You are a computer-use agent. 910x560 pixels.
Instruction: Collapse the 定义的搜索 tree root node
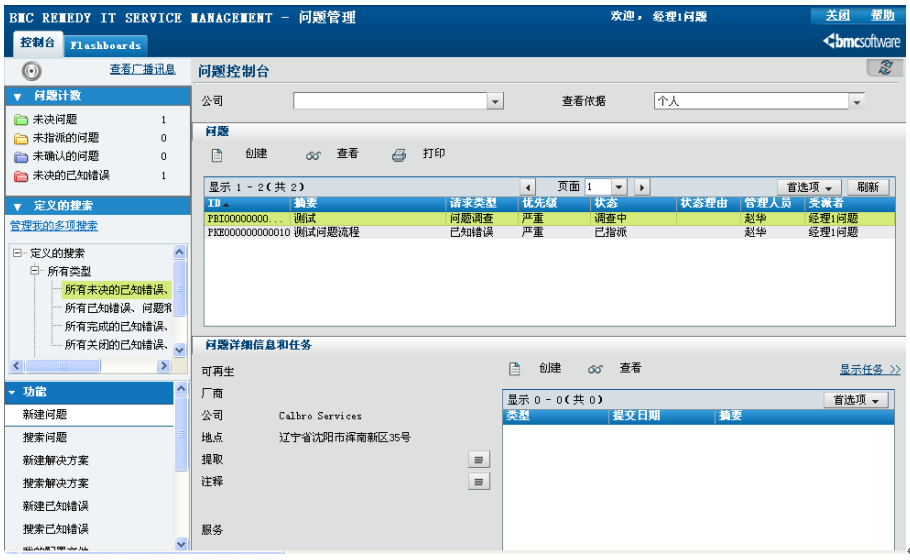(x=17, y=253)
